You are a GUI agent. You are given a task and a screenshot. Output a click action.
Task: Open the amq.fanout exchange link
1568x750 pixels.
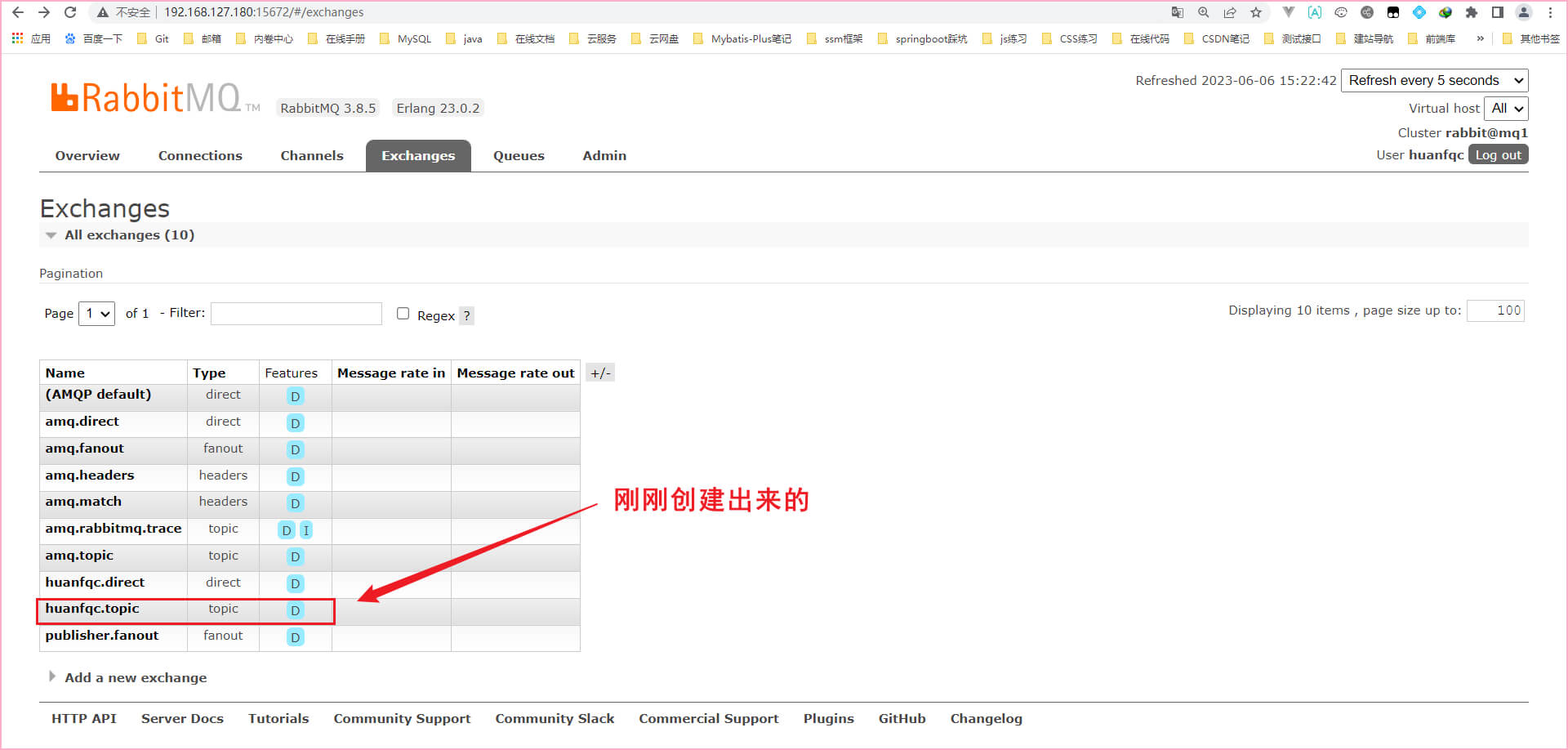point(84,449)
